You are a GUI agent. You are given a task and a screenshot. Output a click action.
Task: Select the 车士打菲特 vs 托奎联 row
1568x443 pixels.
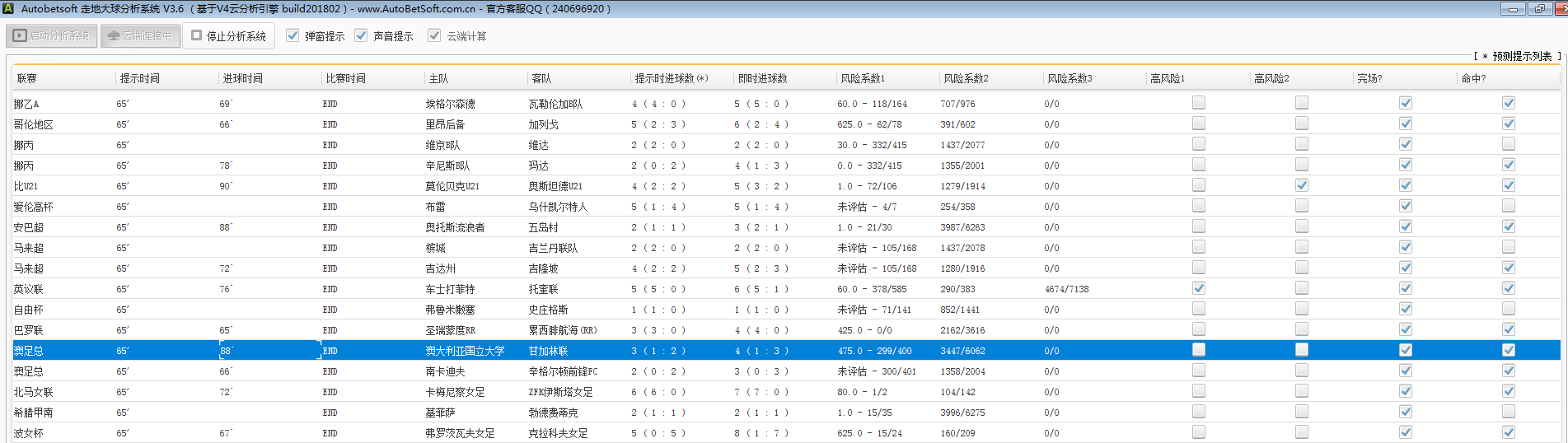pyautogui.click(x=450, y=289)
